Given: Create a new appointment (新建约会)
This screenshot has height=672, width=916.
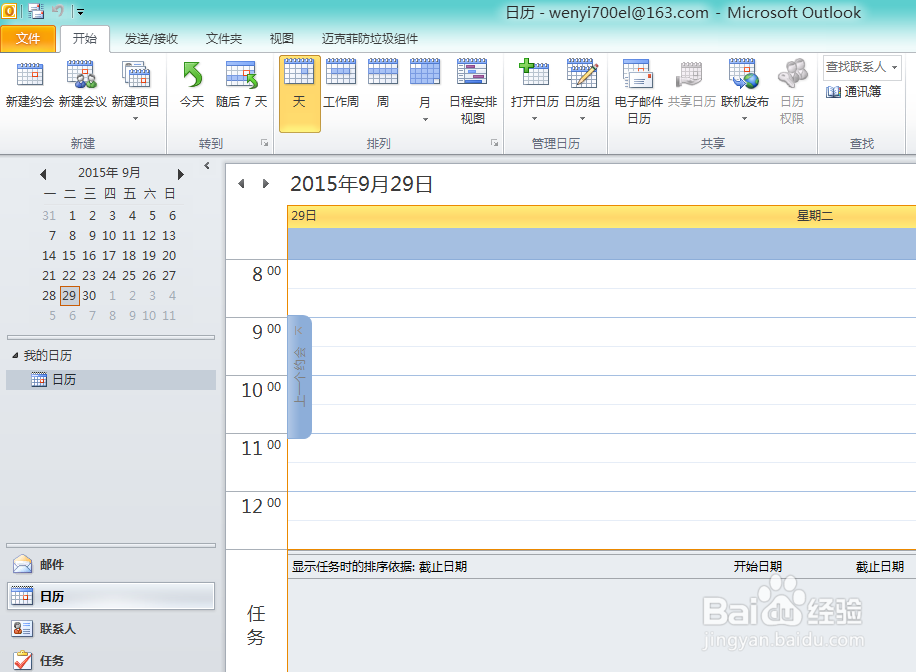Looking at the screenshot, I should (30, 86).
